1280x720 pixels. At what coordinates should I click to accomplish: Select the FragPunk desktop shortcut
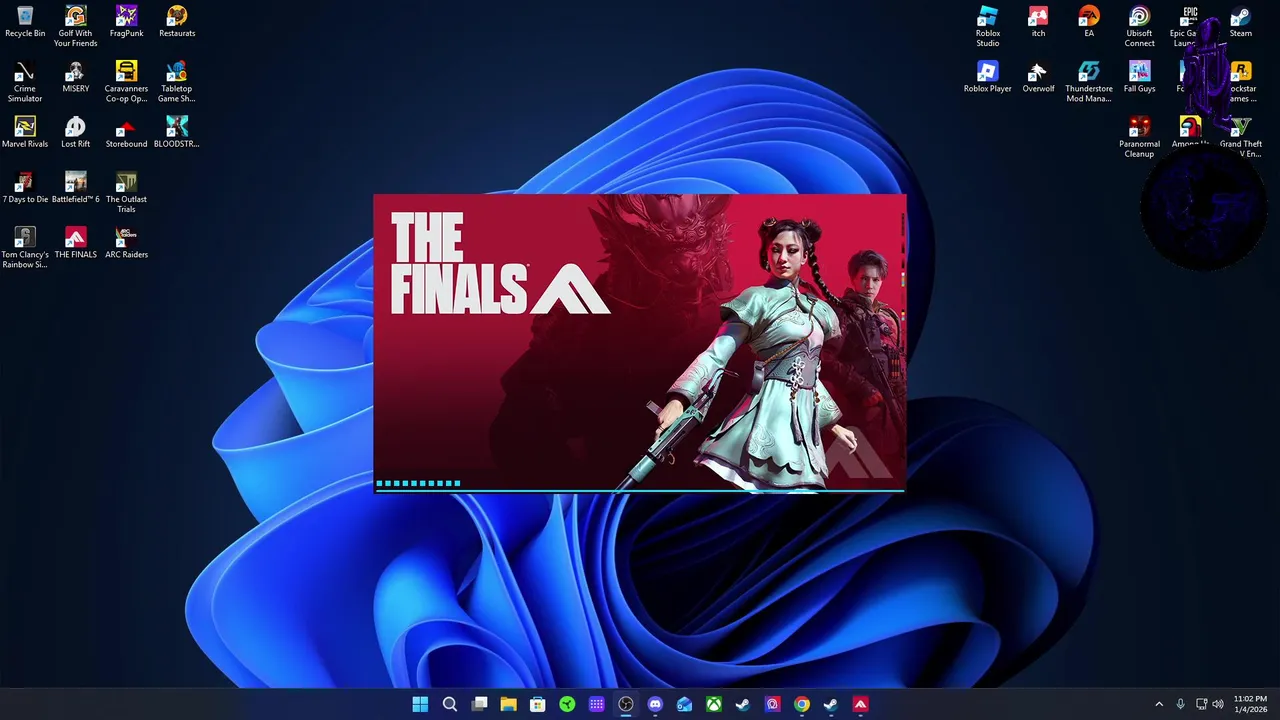point(126,22)
